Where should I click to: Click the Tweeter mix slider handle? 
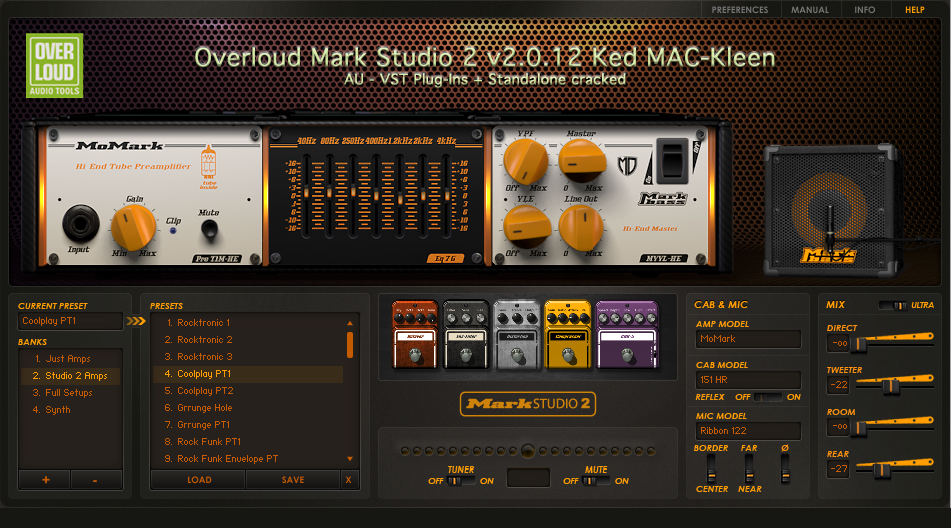pos(890,386)
